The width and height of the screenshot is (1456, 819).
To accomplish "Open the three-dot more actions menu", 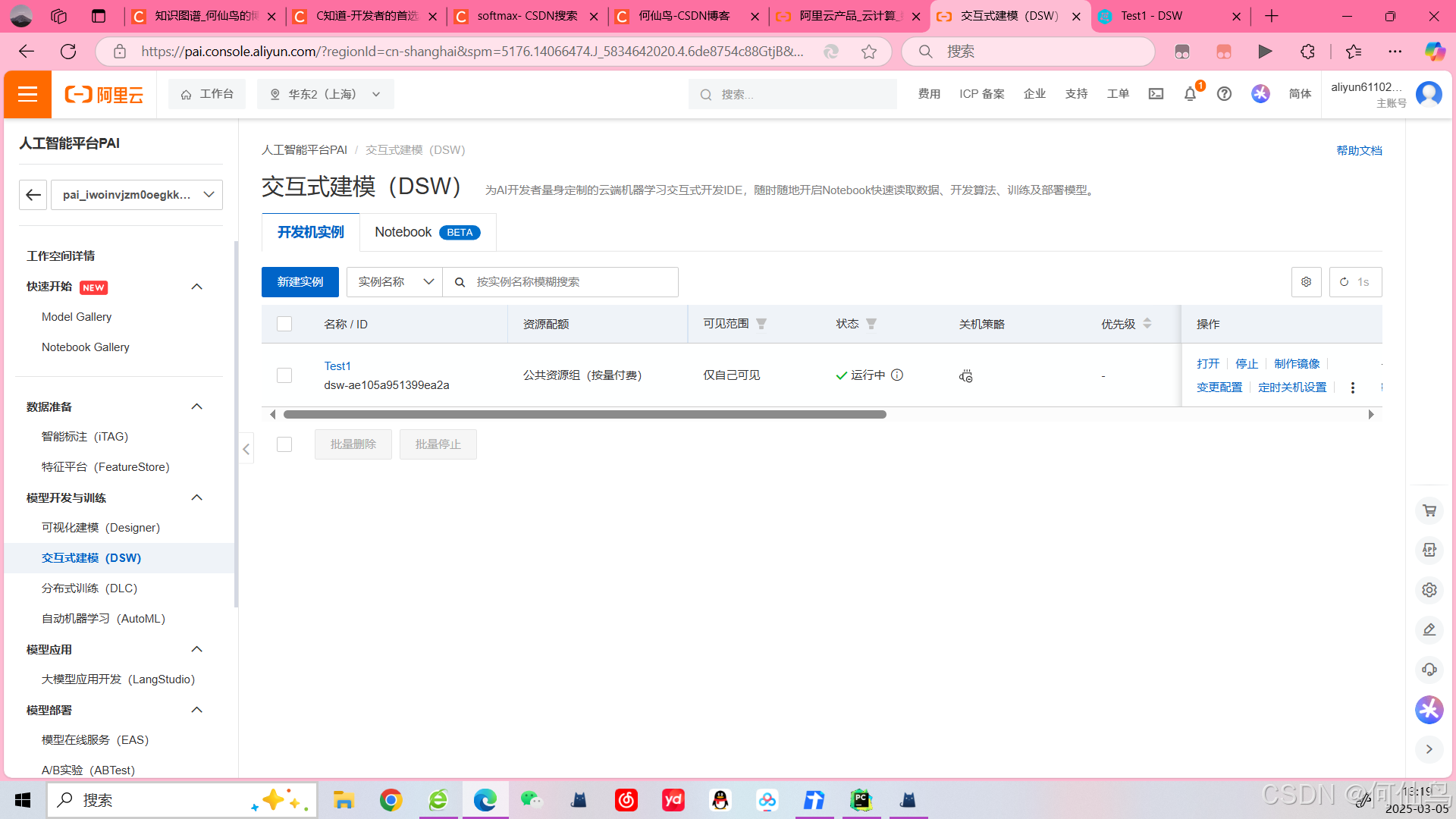I will click(1353, 388).
